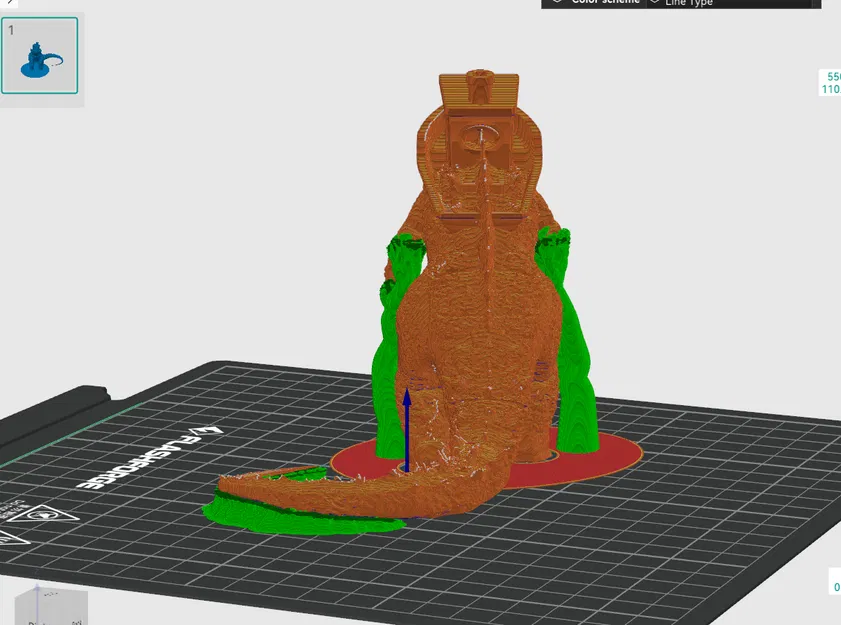
Task: Click the top face of the view orientation cube
Action: click(50, 592)
